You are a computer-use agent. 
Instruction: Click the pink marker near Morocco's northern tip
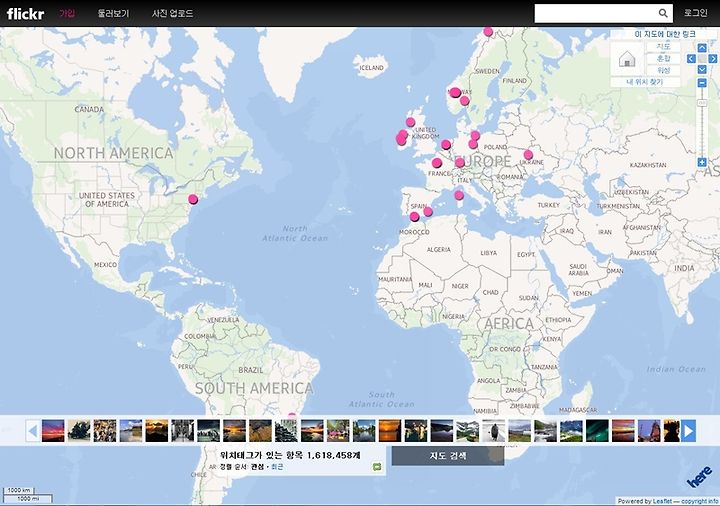(415, 217)
